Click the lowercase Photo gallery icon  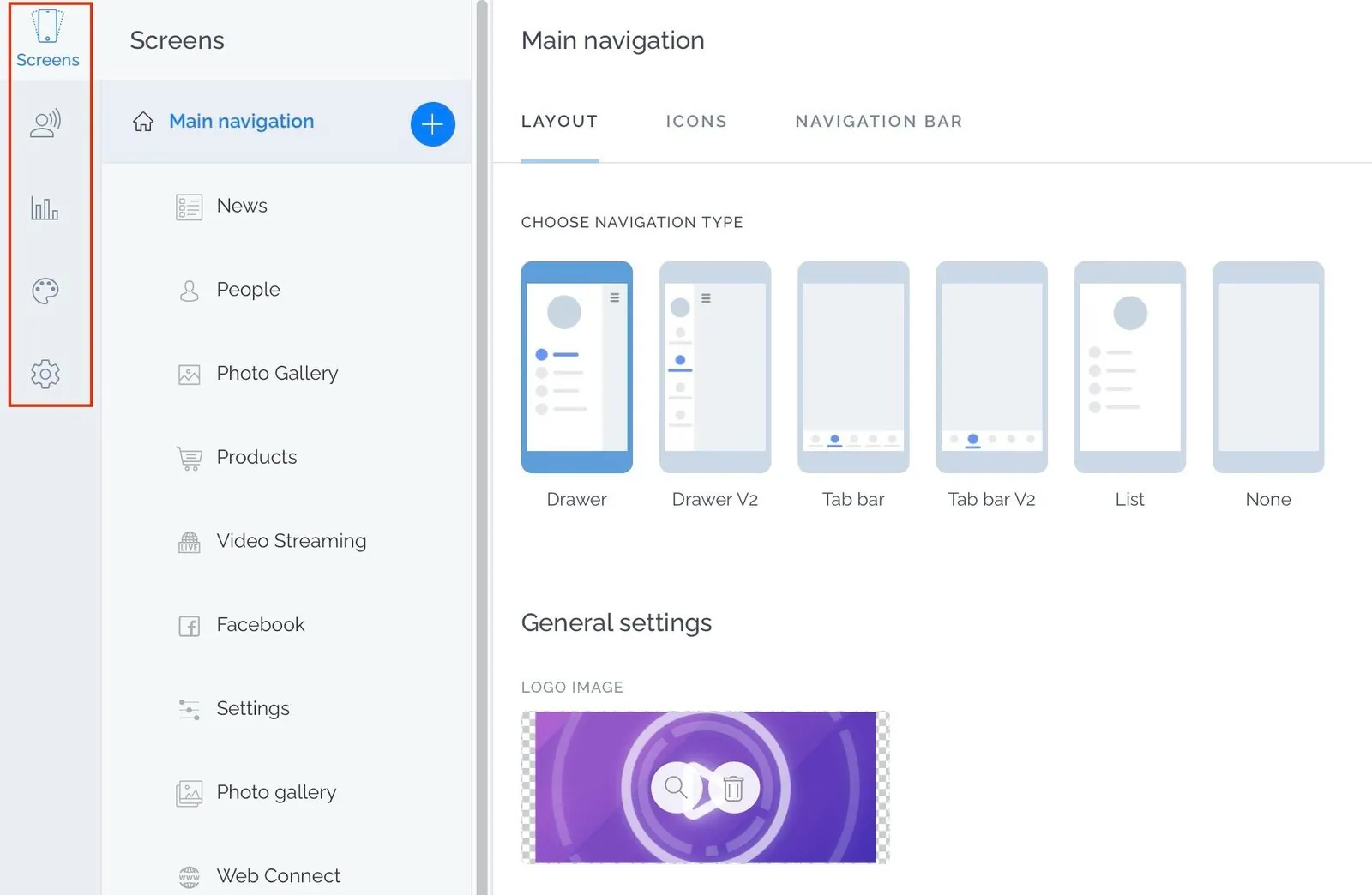click(189, 793)
